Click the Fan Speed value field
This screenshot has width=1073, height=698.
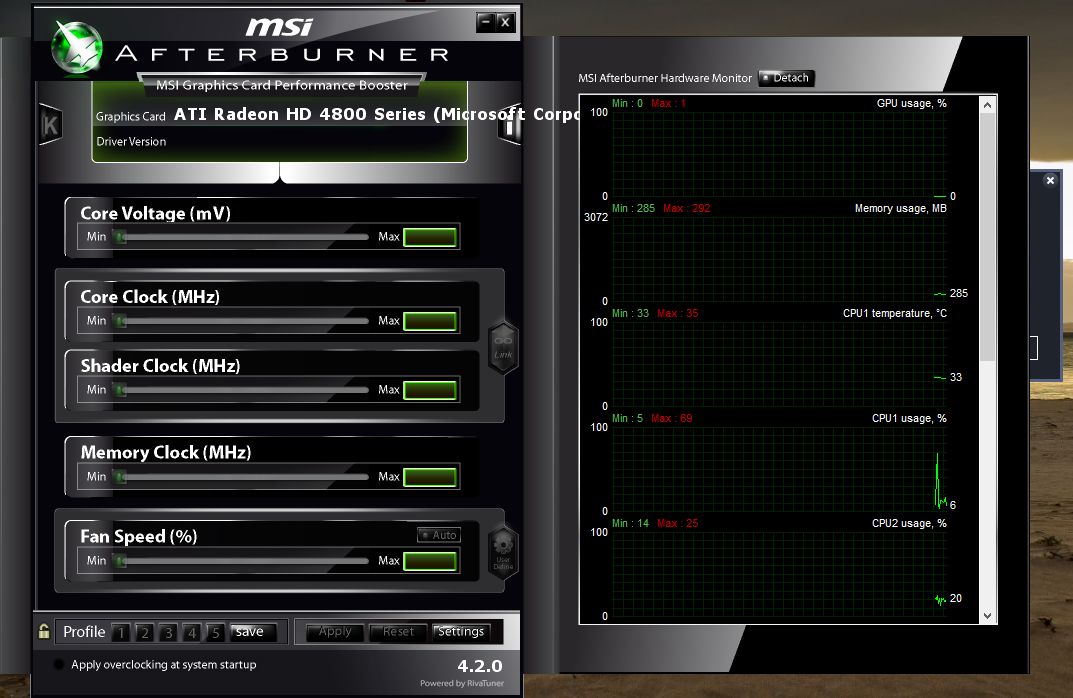pos(430,561)
